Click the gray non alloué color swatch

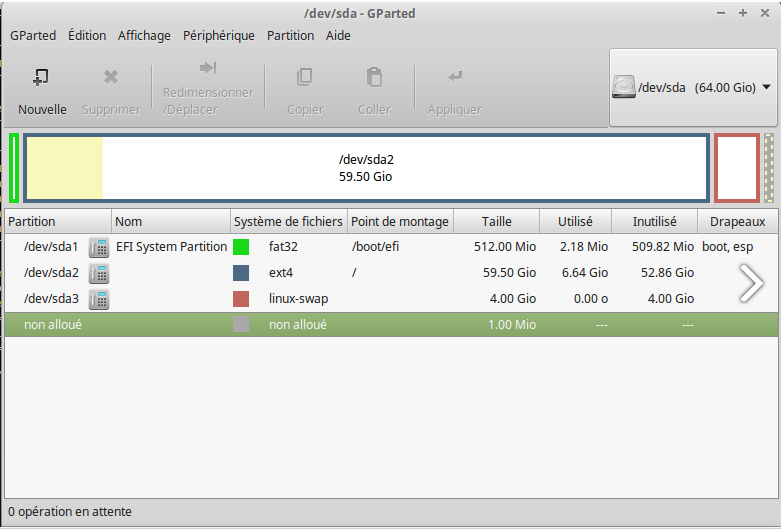click(x=241, y=325)
